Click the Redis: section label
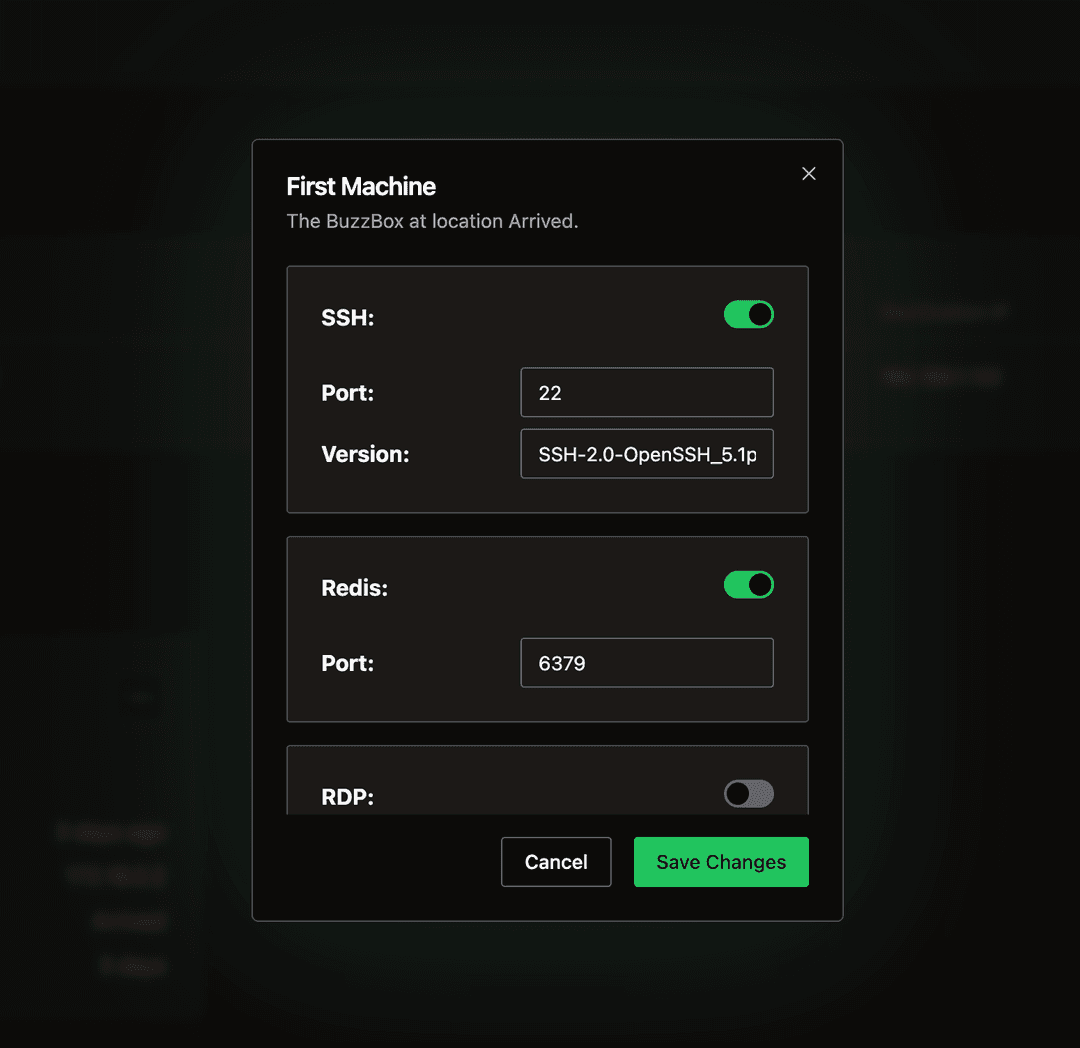Screen dimensions: 1080x1048 coord(354,588)
